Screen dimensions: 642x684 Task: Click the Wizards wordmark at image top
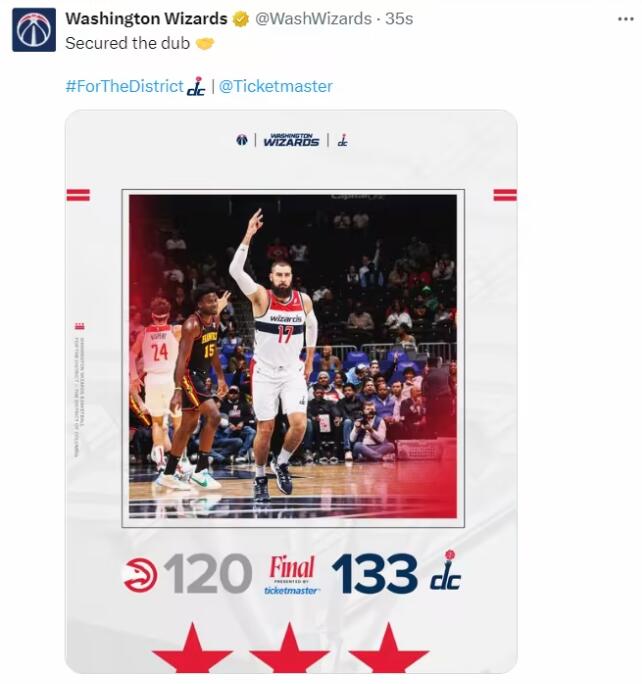[291, 140]
